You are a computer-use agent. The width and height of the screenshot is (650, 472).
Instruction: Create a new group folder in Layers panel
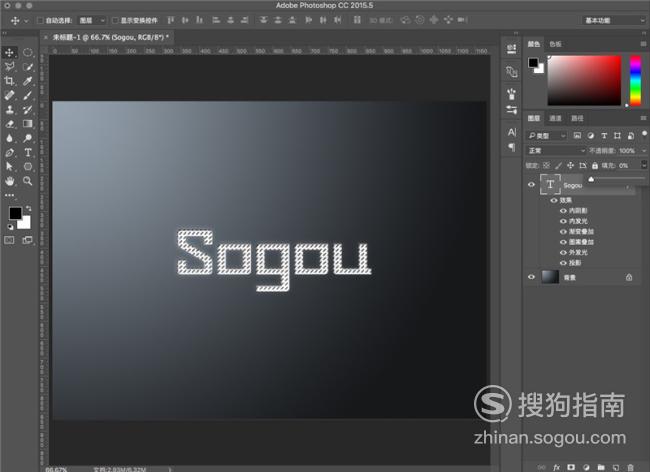click(601, 467)
